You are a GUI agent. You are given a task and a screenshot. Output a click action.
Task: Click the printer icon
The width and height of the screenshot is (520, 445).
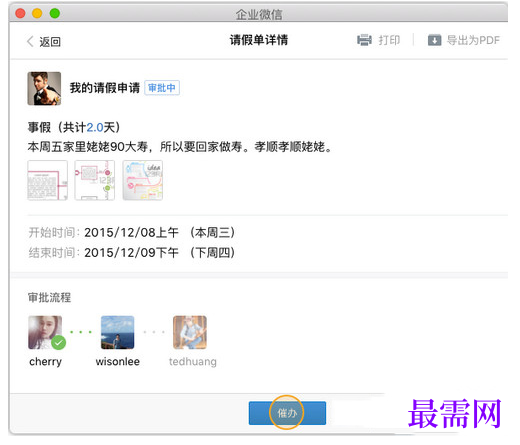pyautogui.click(x=364, y=40)
